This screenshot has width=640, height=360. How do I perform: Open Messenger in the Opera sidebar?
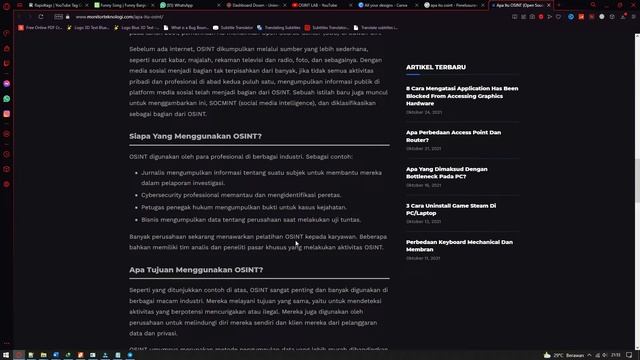click(7, 84)
